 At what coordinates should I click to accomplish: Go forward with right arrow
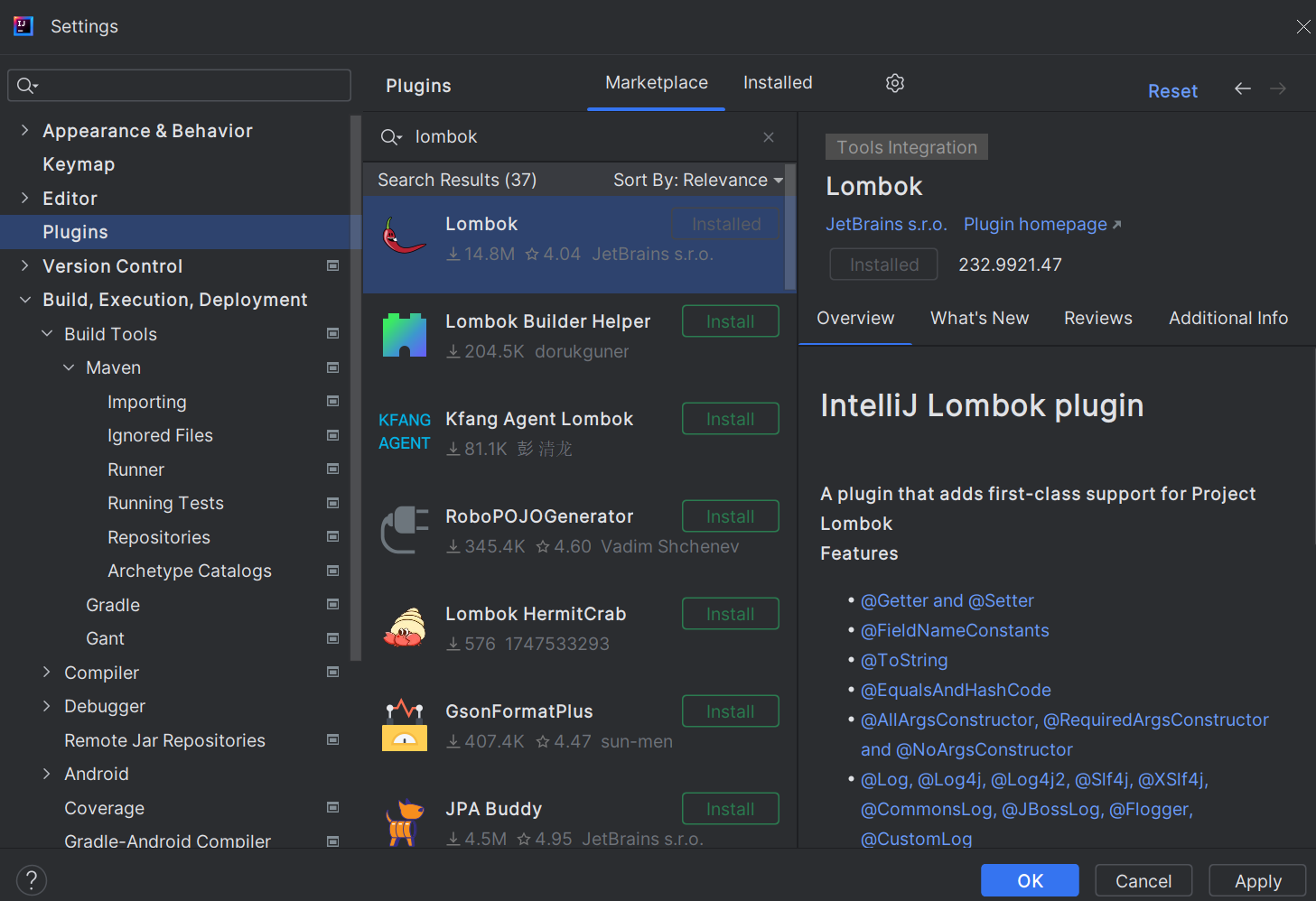pyautogui.click(x=1278, y=88)
